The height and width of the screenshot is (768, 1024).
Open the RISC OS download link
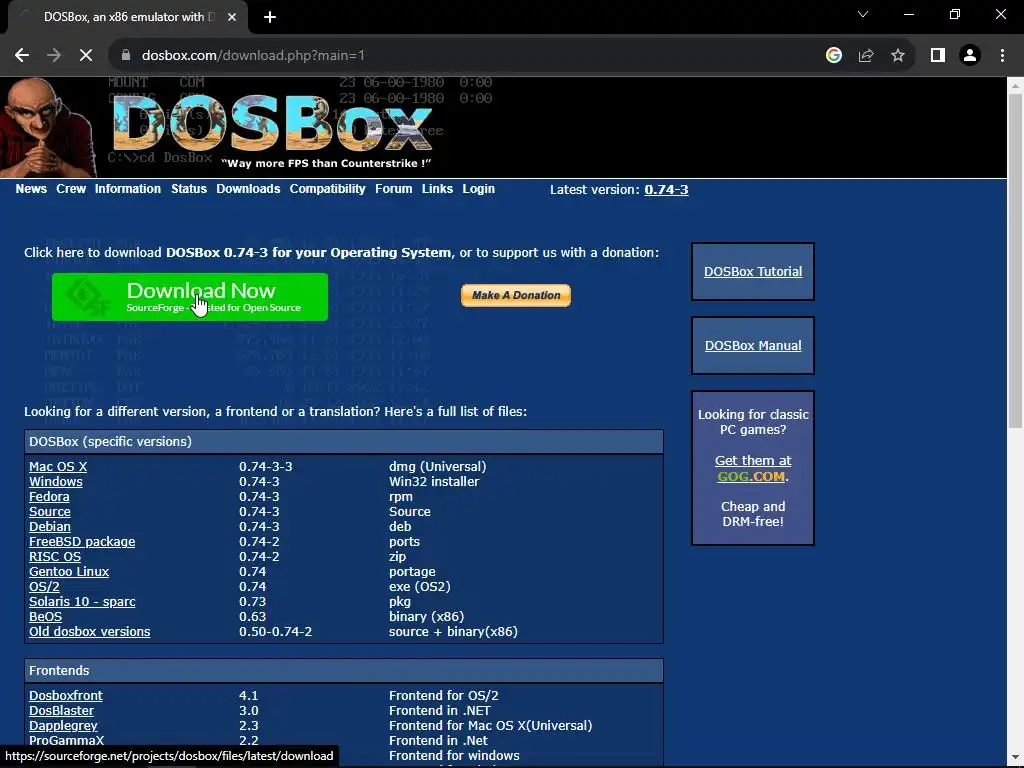click(55, 556)
